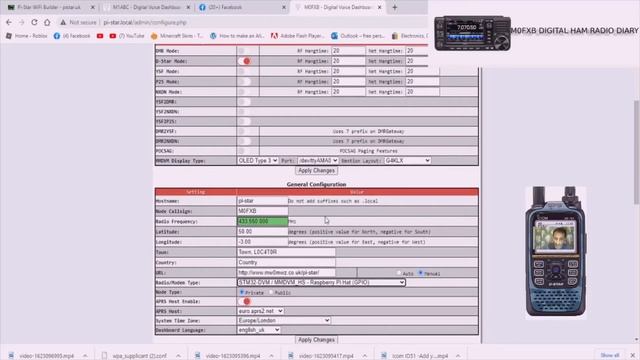This screenshot has width=640, height=360.
Task: Click the Latitude input field
Action: click(262, 231)
